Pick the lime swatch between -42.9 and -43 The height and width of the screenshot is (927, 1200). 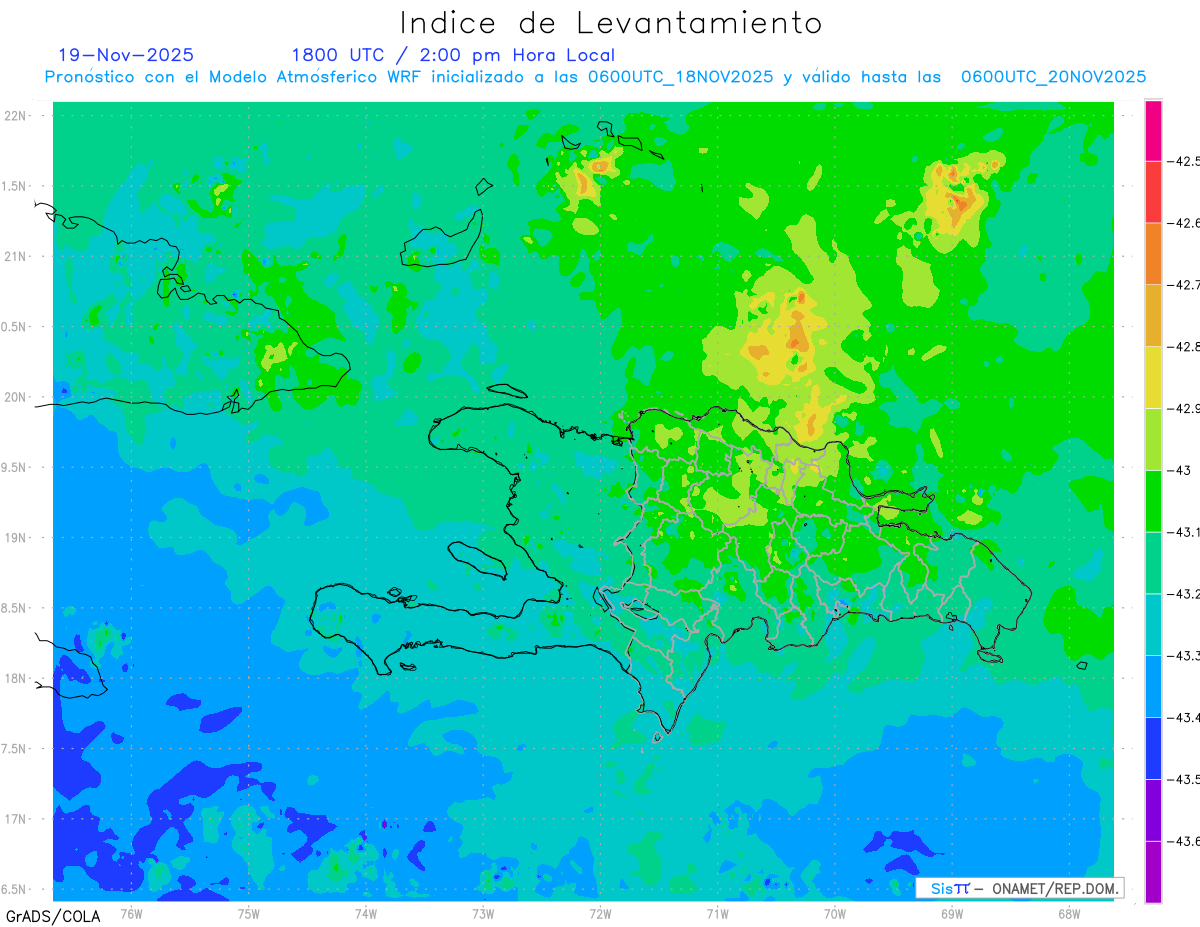click(1153, 439)
